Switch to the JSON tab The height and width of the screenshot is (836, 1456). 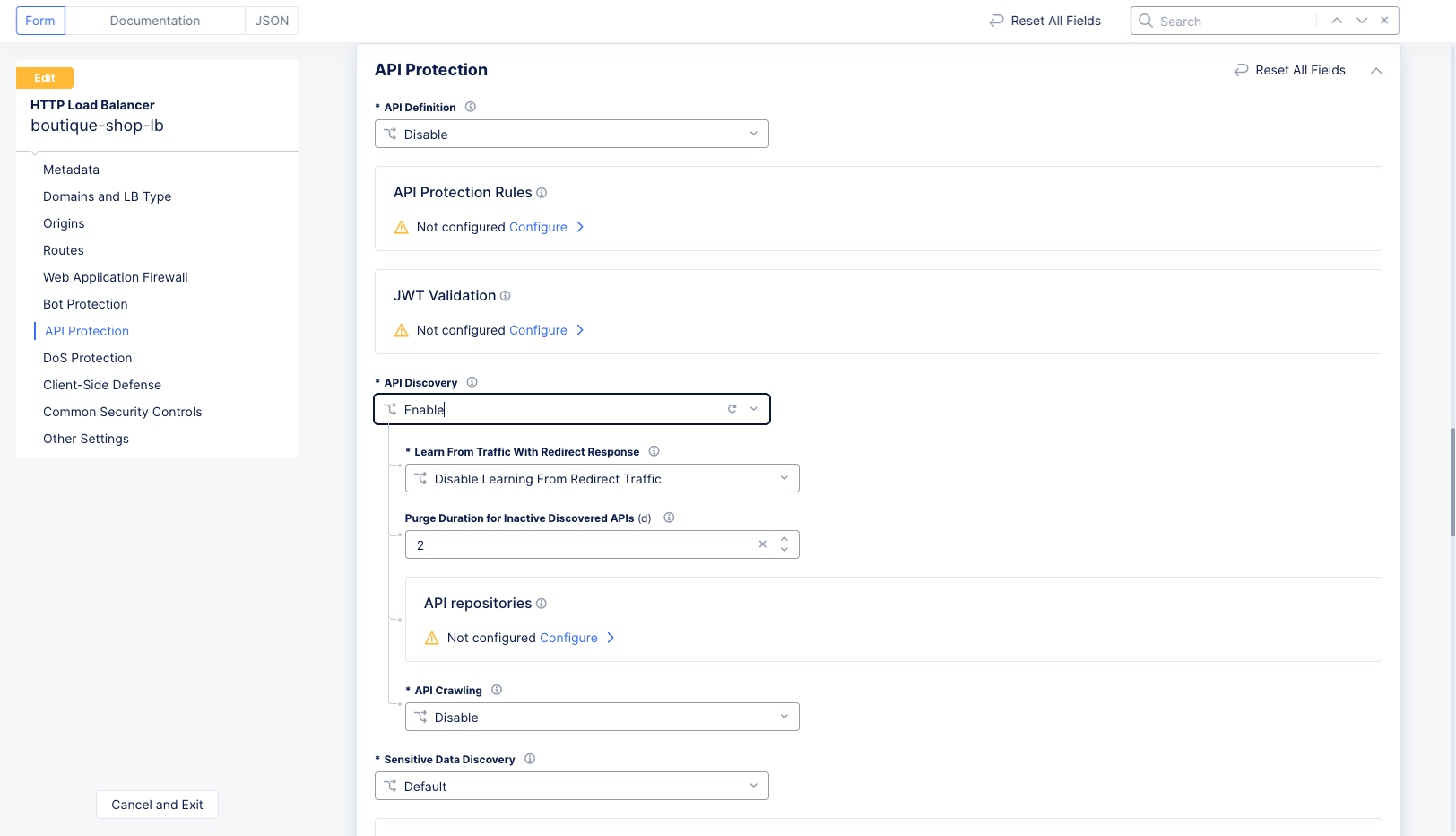(271, 20)
